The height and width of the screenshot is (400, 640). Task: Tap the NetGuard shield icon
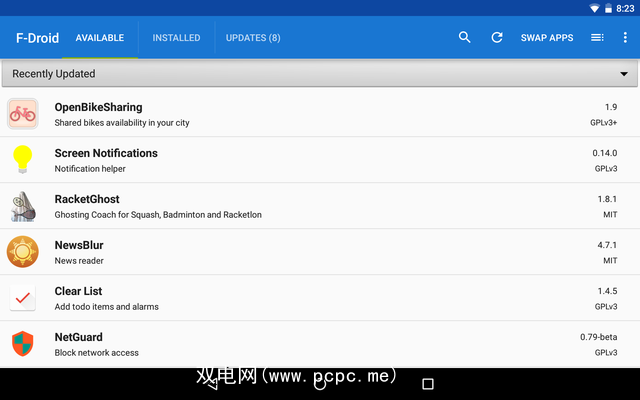click(x=22, y=344)
